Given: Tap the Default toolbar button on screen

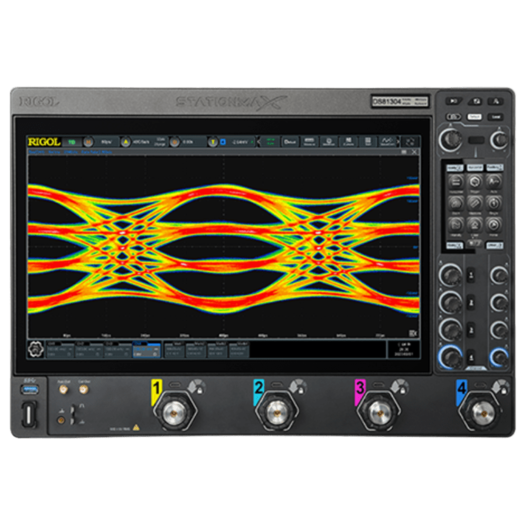Looking at the screenshot, I should point(289,142).
